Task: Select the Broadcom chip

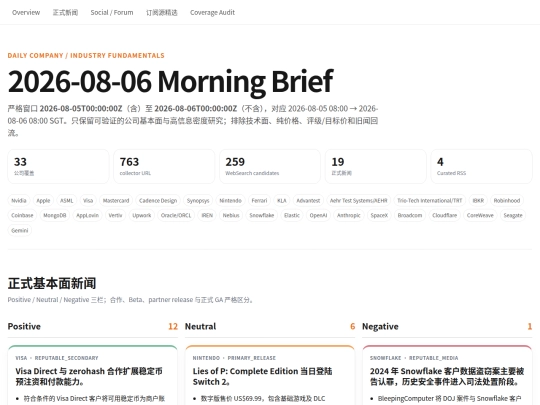Action: tap(409, 215)
